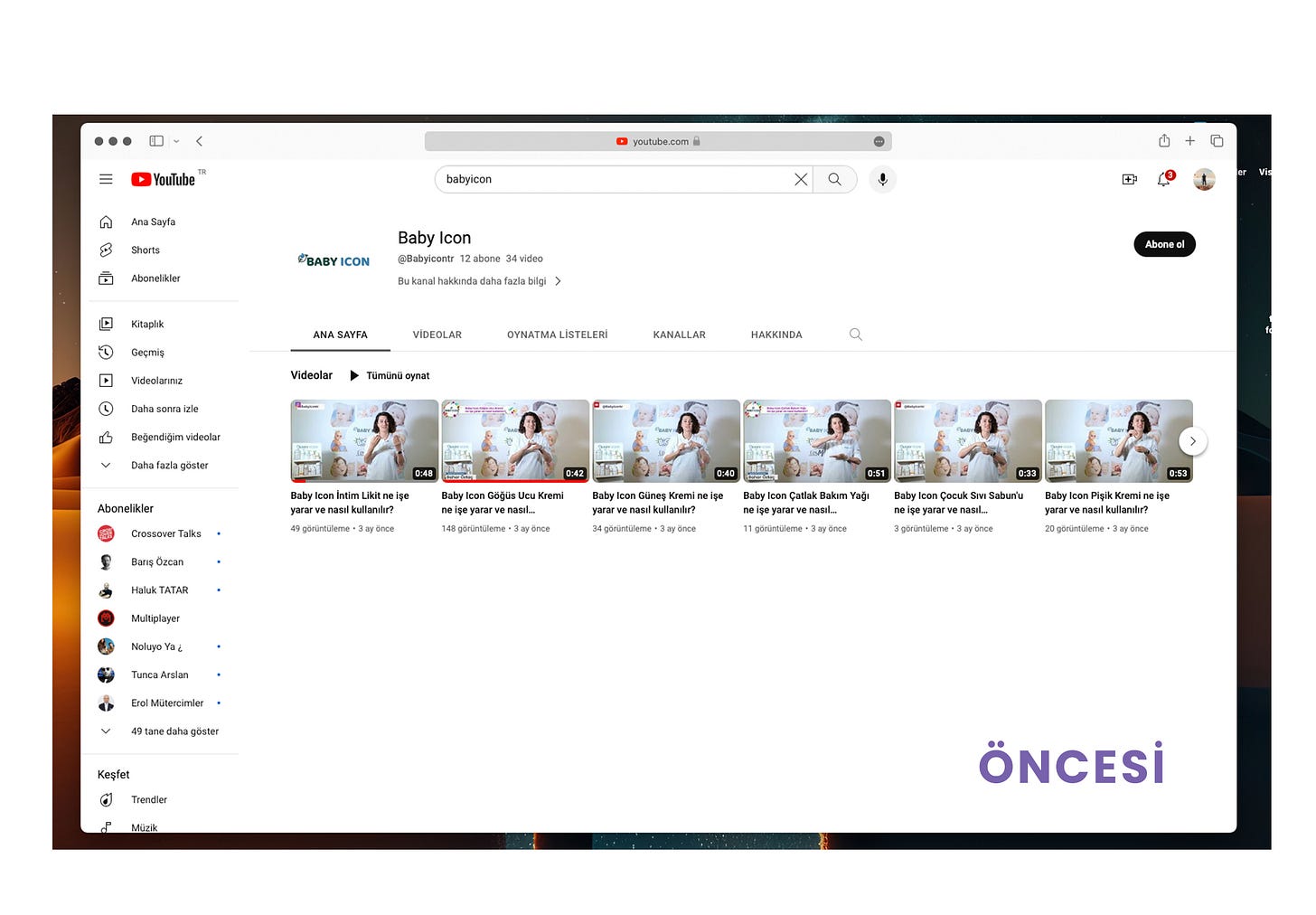Viewport: 1316px width, 915px height.
Task: Click the Baby Icon Güneş Kremi video title
Action: [658, 503]
